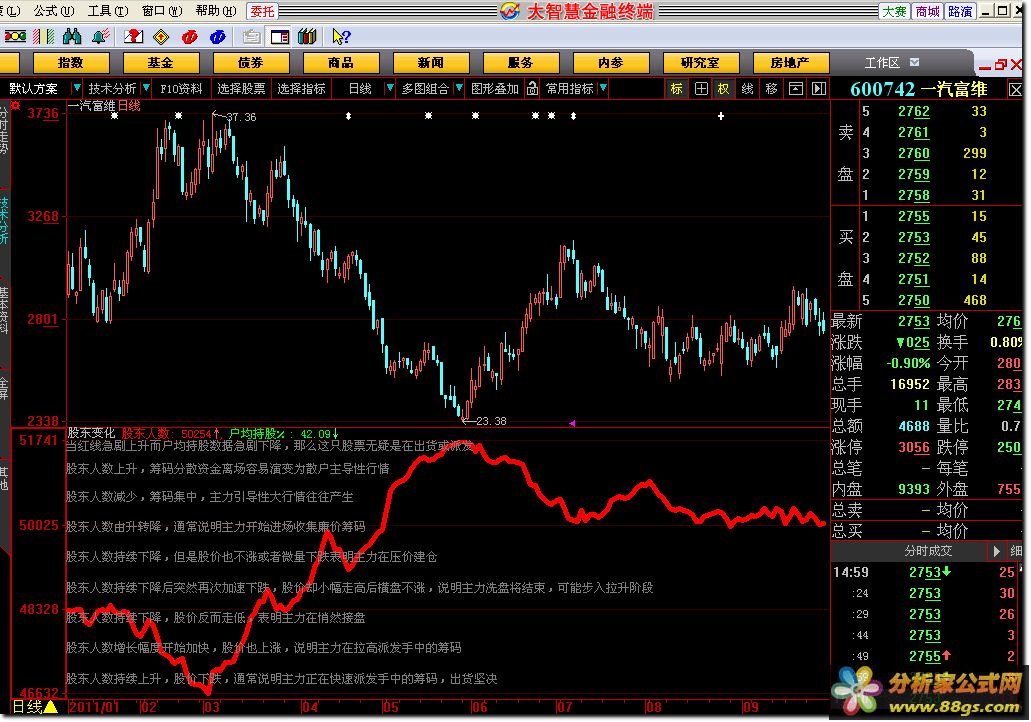Click the 委托 order button
The image size is (1031, 722).
click(262, 11)
